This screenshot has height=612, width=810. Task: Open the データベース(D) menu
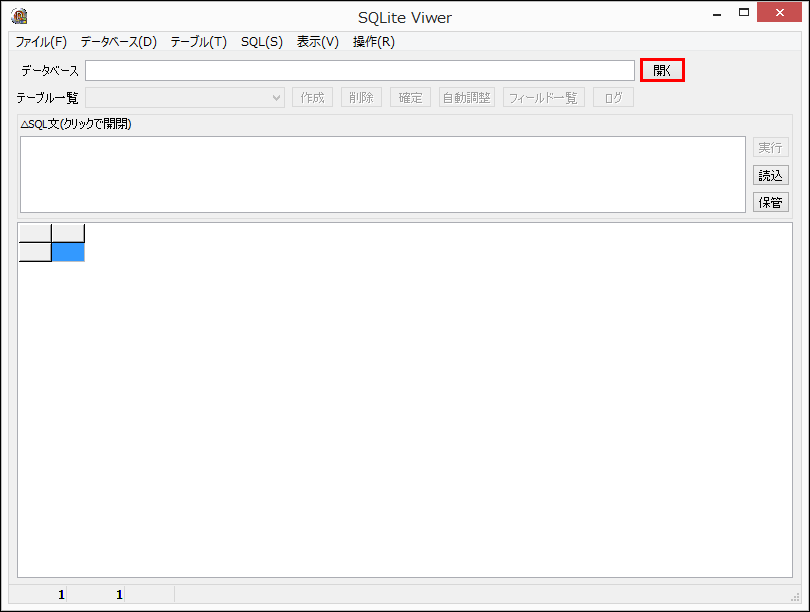coord(118,42)
